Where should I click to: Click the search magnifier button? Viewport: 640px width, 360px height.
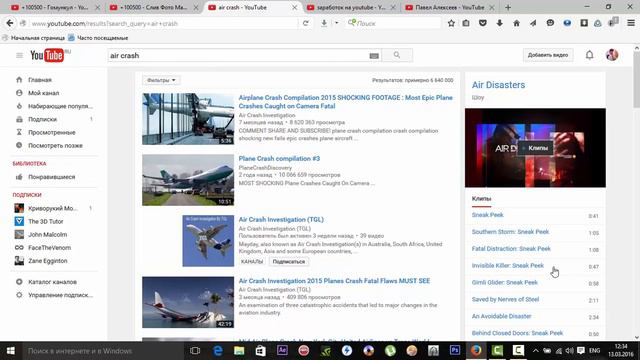pos(397,55)
